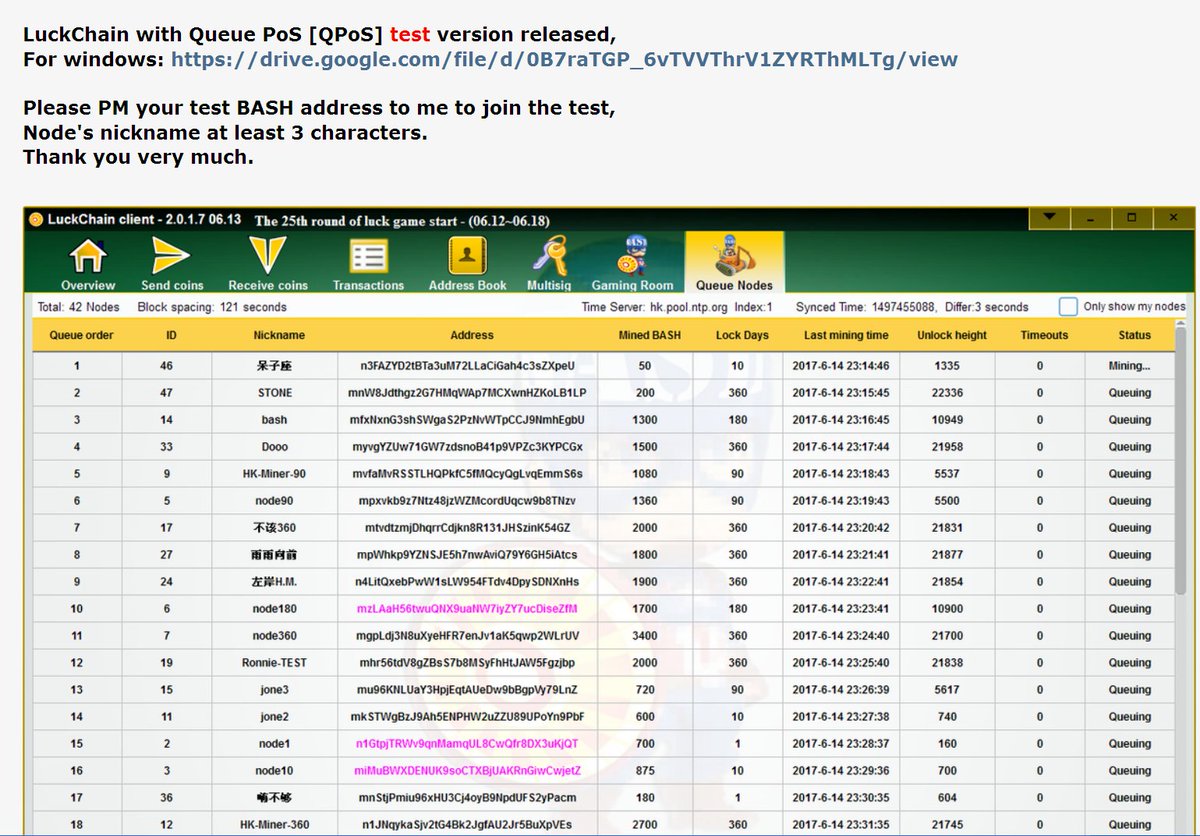The height and width of the screenshot is (836, 1200).
Task: Open the title bar dropdown arrow
Action: point(1050,216)
